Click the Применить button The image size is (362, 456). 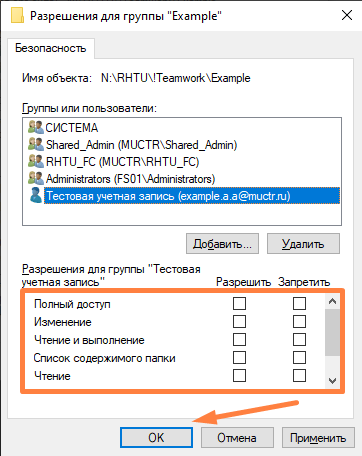[318, 437]
